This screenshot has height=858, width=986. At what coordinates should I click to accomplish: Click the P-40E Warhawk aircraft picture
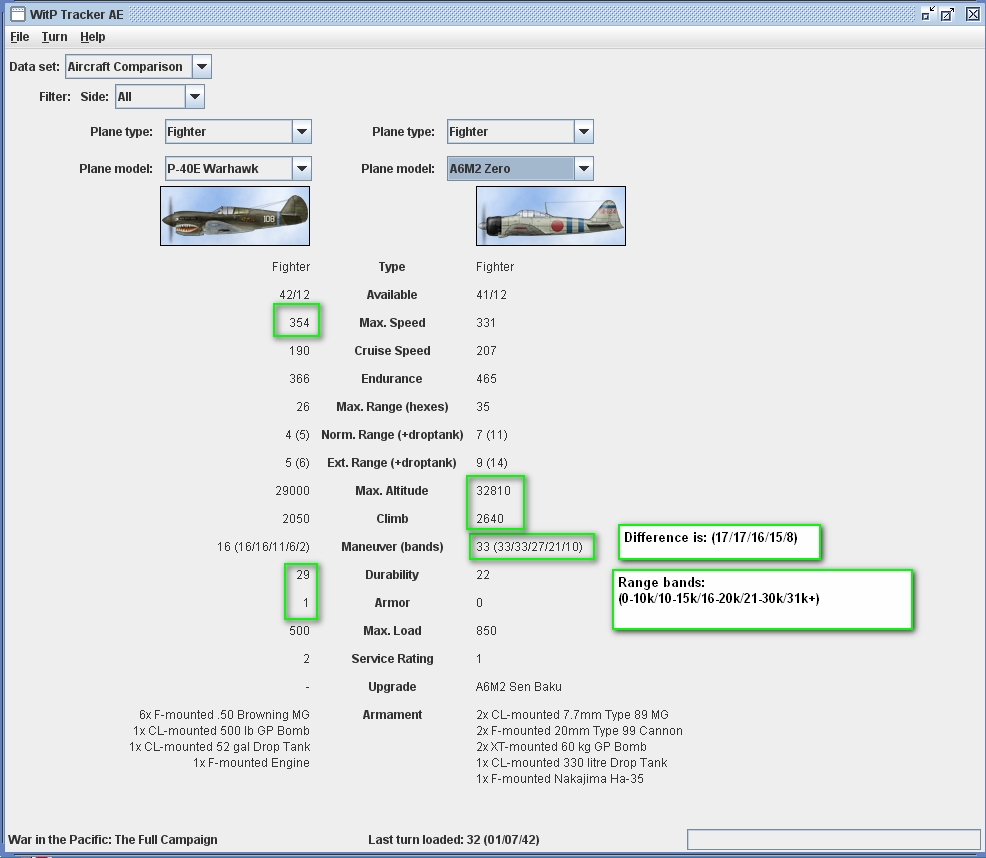pyautogui.click(x=235, y=216)
